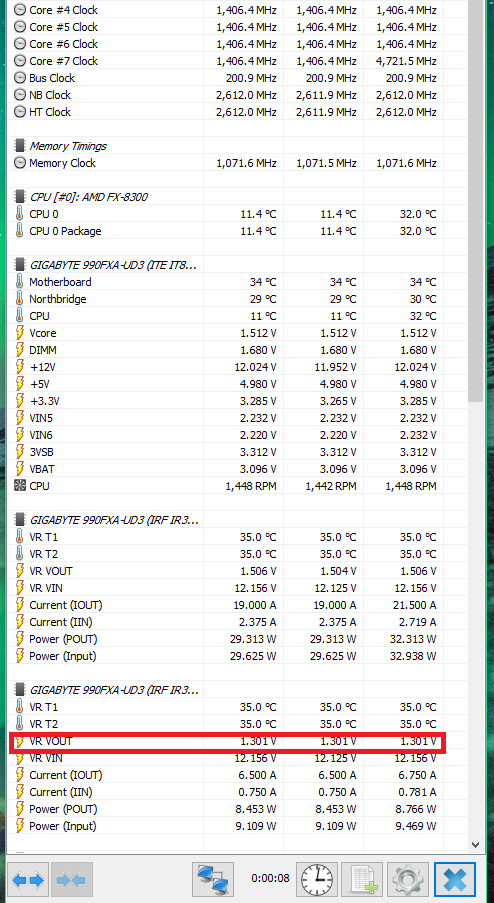Click the vertical scrollbar thumb
The image size is (494, 903).
click(476, 201)
